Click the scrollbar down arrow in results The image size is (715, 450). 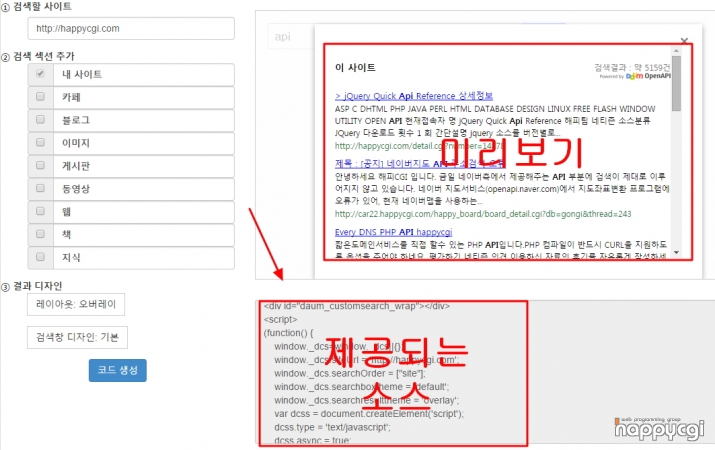tap(676, 252)
